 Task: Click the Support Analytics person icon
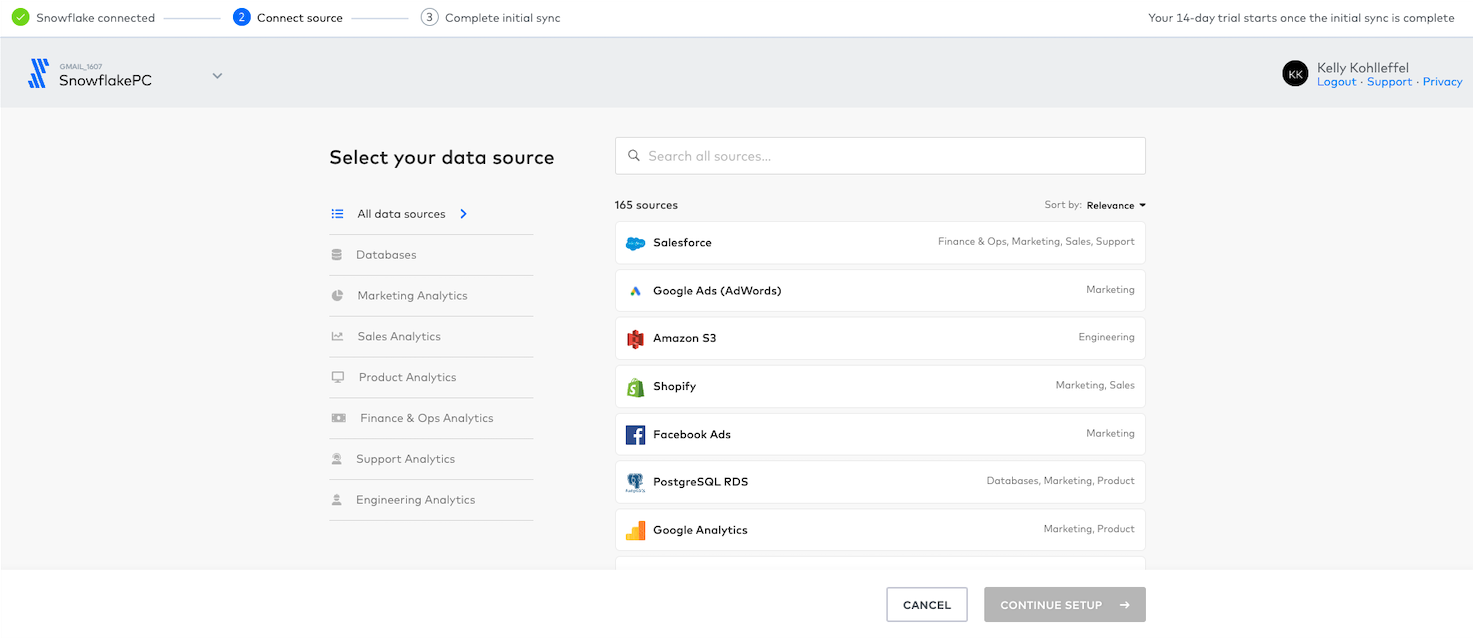[337, 459]
